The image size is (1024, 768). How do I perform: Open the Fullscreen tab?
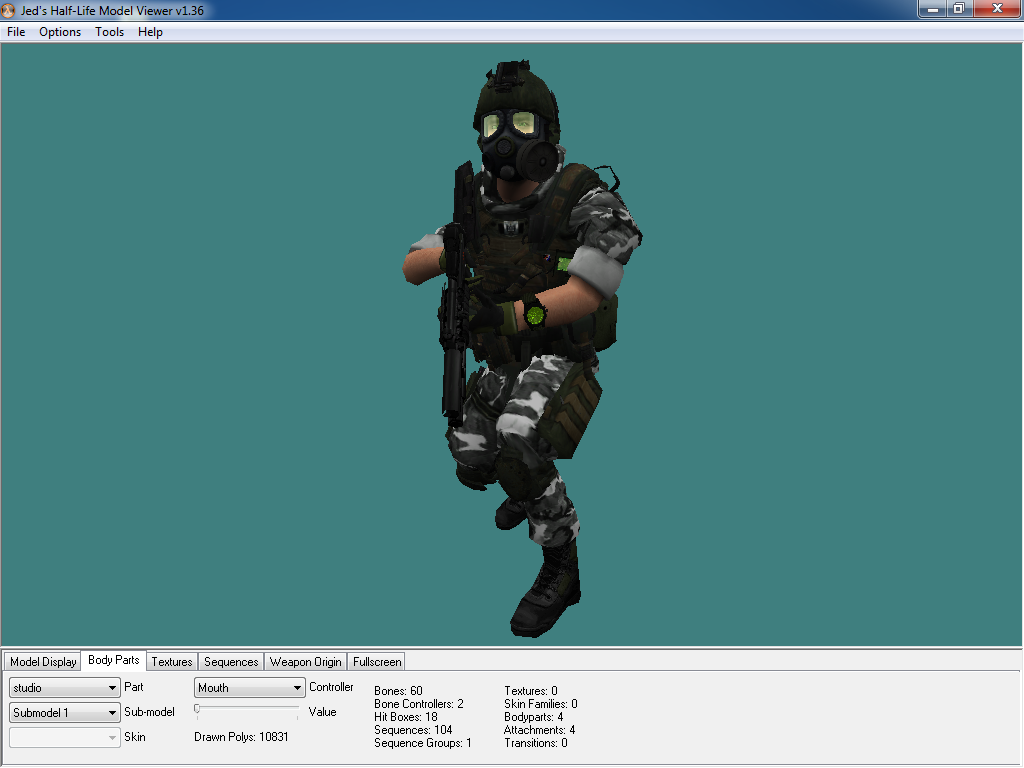(x=377, y=662)
